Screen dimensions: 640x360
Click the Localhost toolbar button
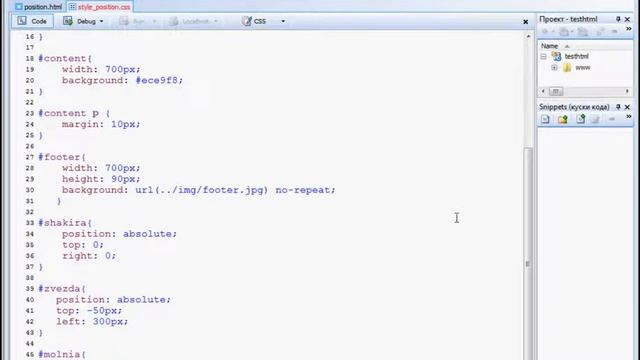point(190,21)
